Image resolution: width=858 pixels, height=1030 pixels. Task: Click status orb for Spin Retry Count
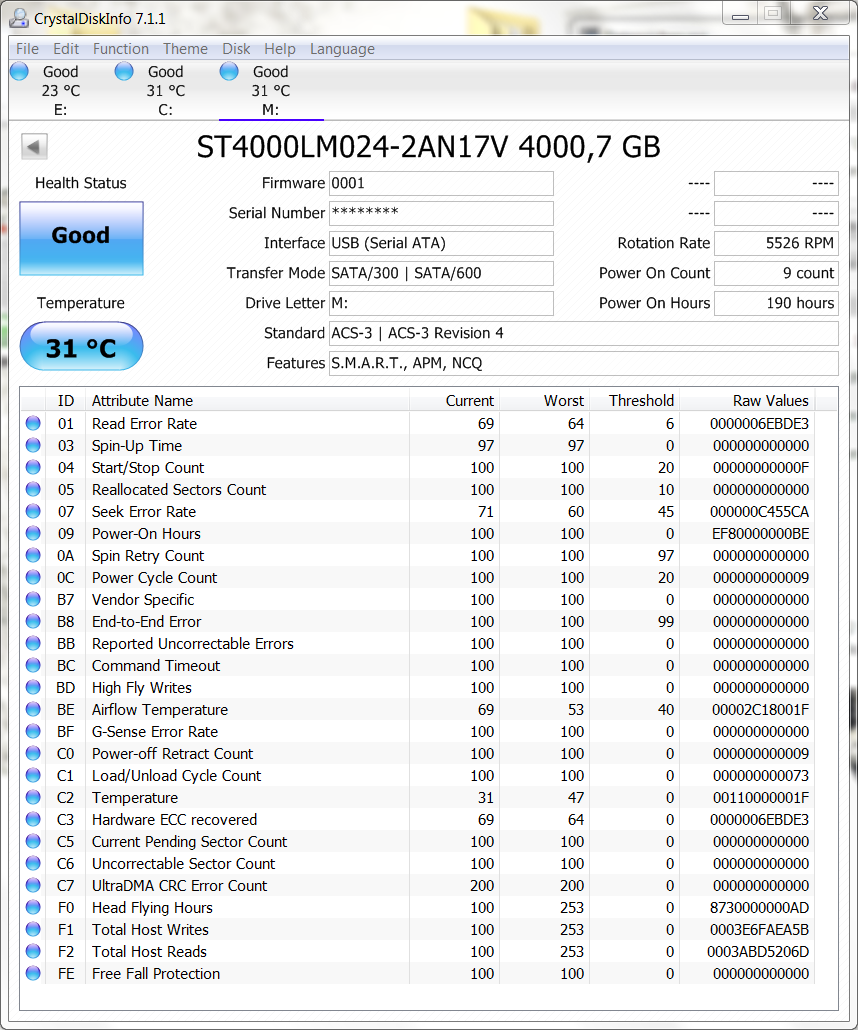pyautogui.click(x=33, y=555)
